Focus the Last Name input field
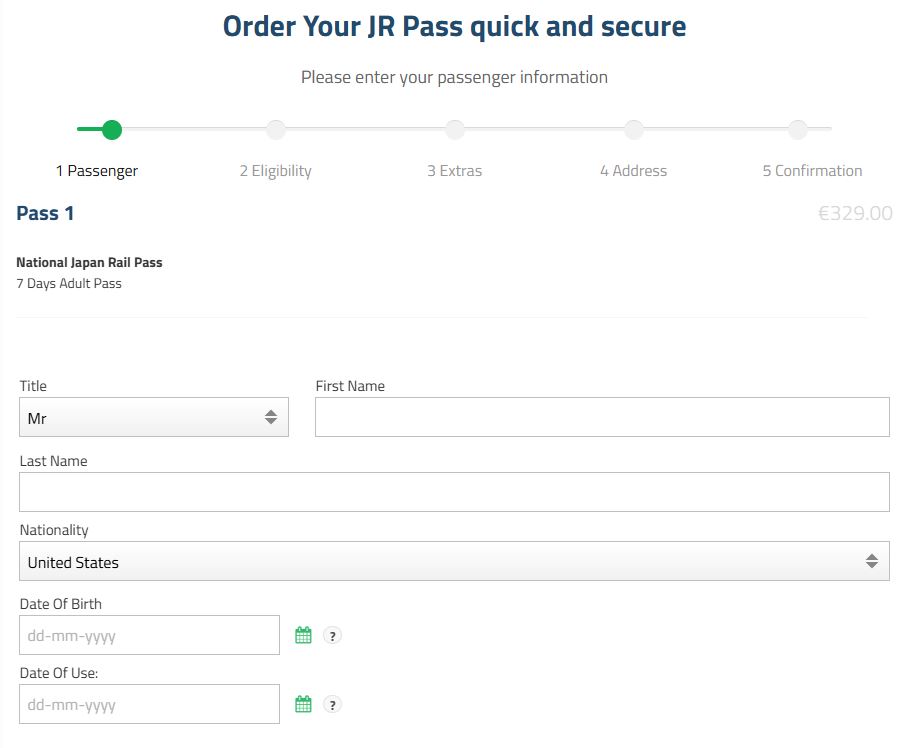Viewport: 916px width, 748px height. (454, 492)
